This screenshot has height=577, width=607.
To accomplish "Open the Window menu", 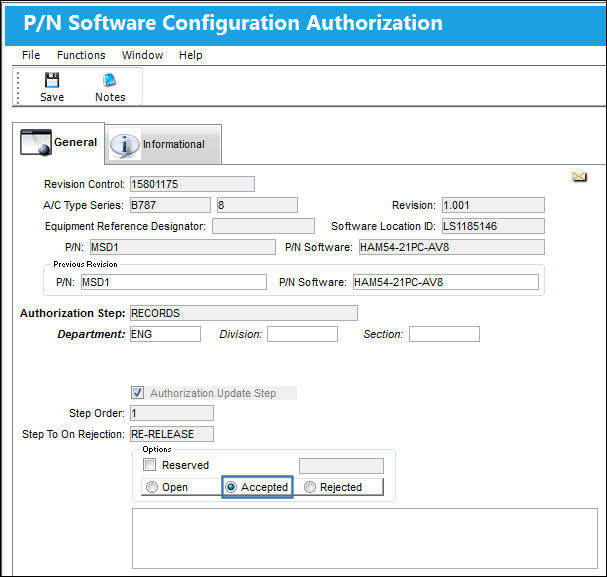I will (142, 55).
